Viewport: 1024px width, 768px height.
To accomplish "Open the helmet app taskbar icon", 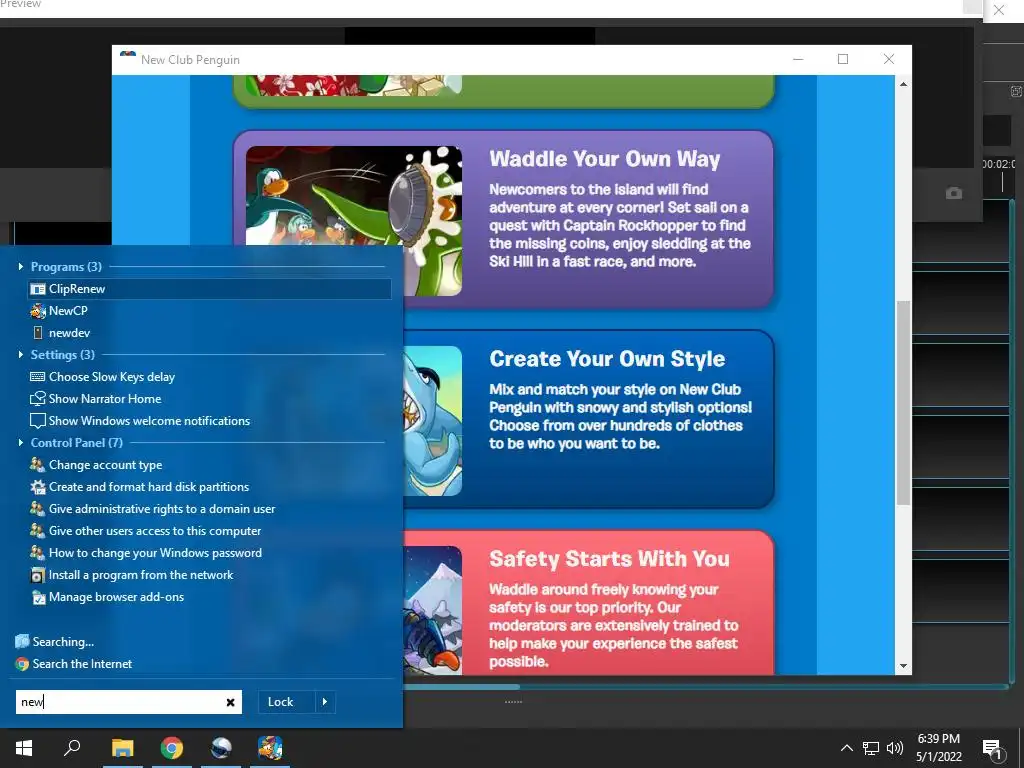I will 221,748.
